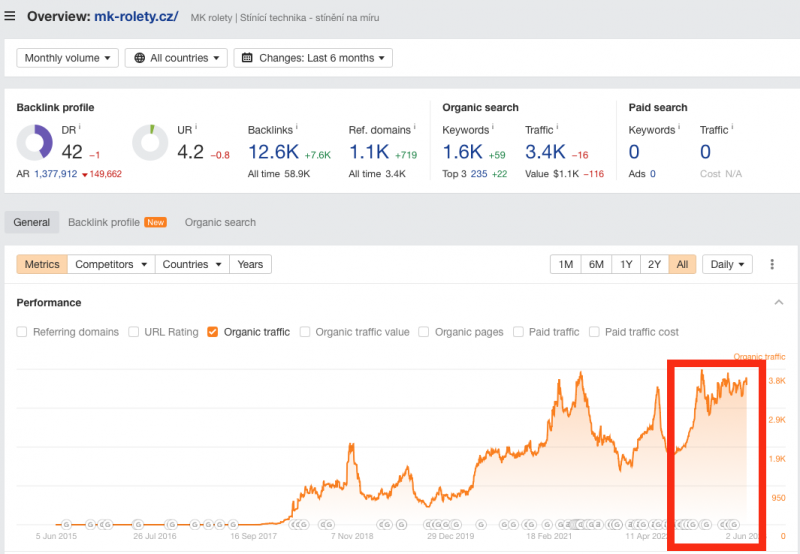
Task: Select the Metrics tab
Action: click(42, 264)
